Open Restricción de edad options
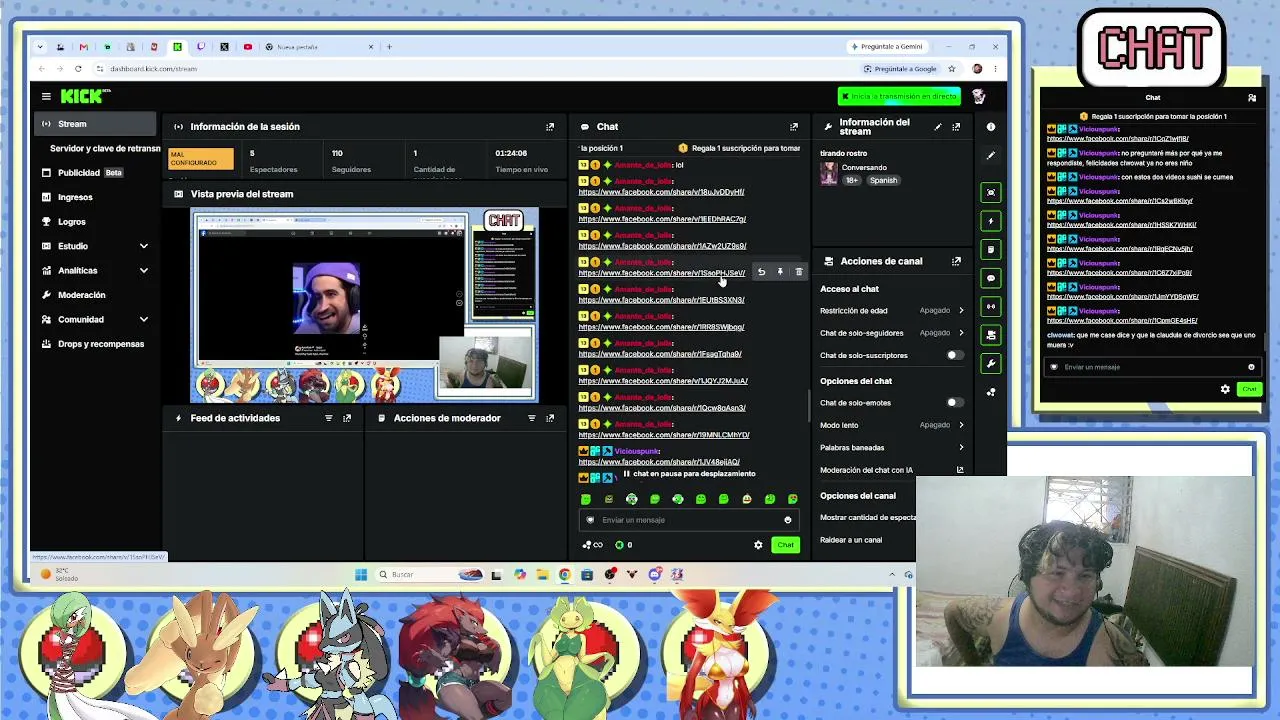Viewport: 1280px width, 720px height. [892, 311]
